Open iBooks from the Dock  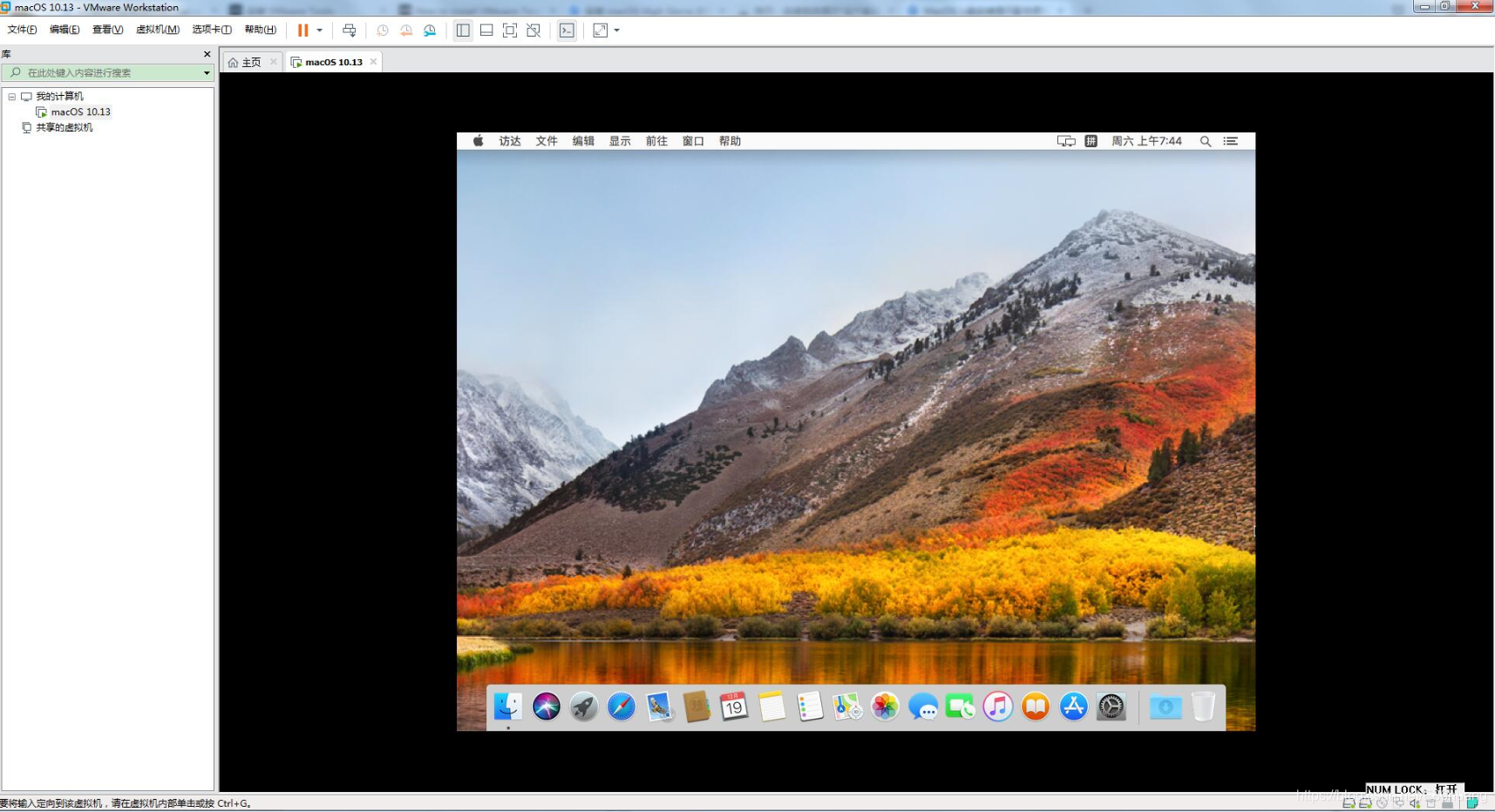point(1036,707)
